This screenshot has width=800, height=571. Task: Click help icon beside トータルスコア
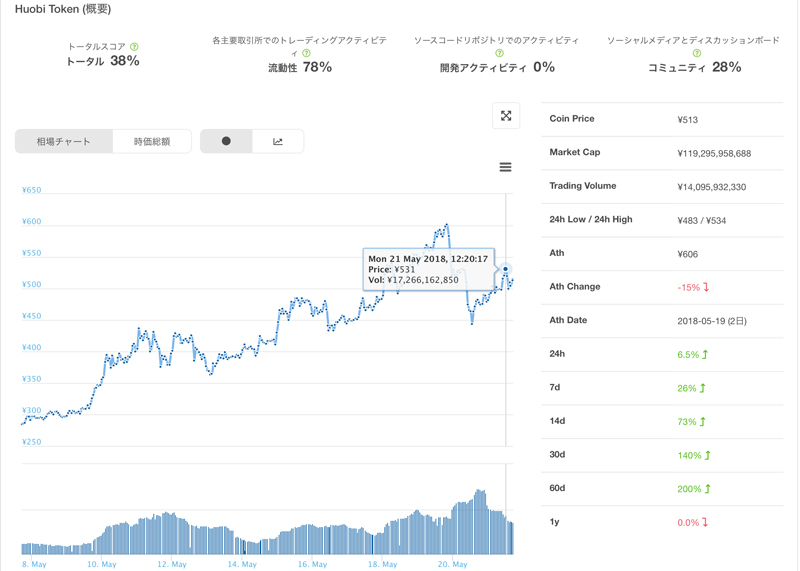pos(134,46)
